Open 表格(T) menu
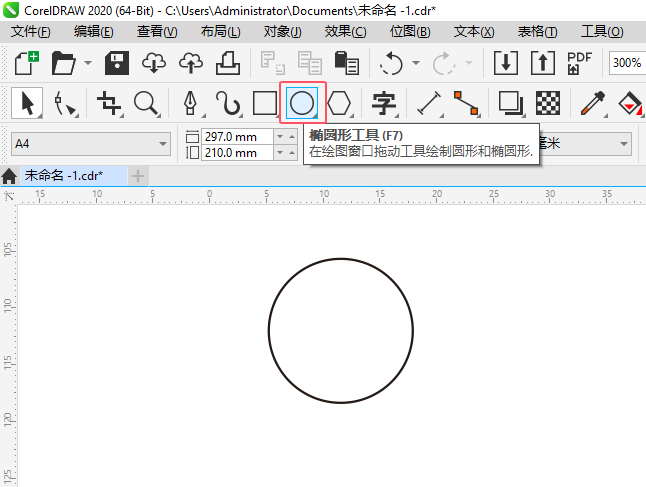 pos(537,32)
